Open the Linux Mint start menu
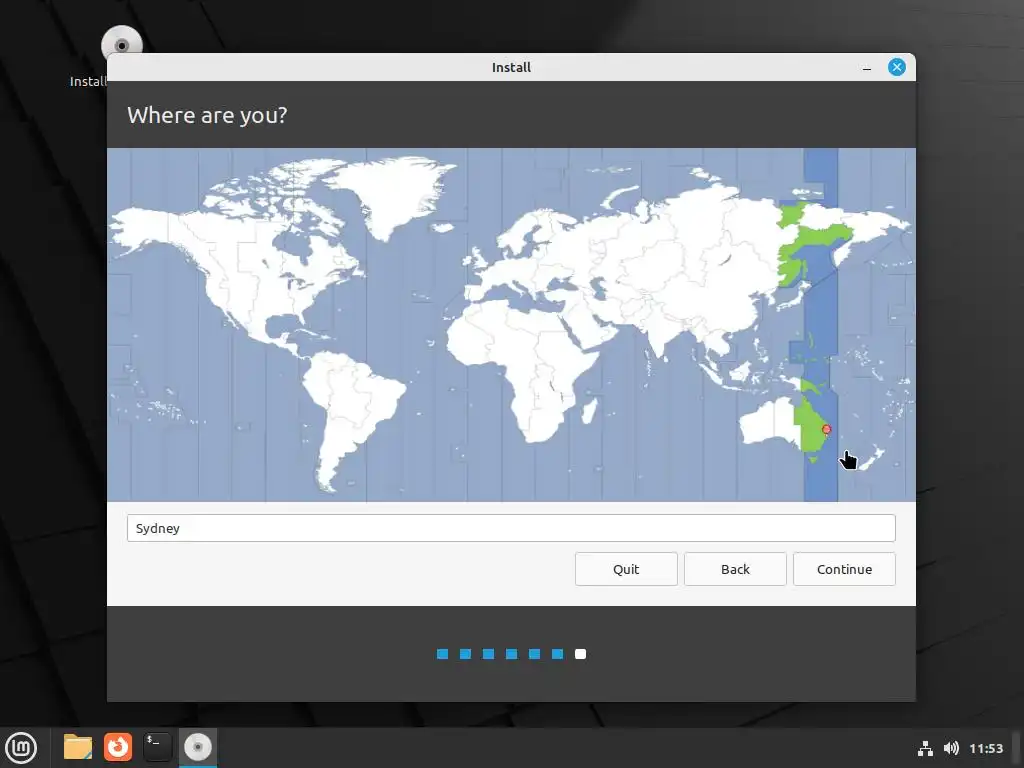The image size is (1024, 768). pos(21,747)
